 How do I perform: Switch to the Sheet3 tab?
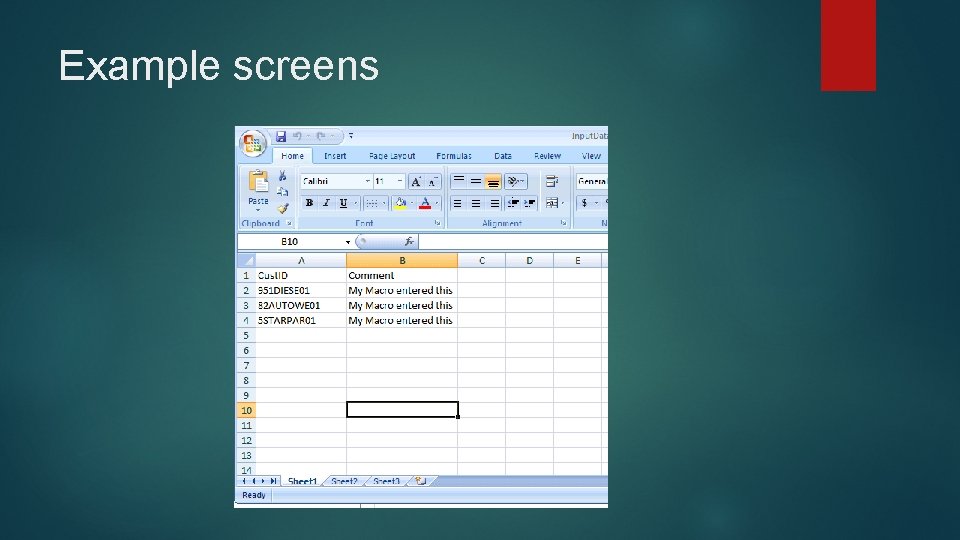pos(386,481)
